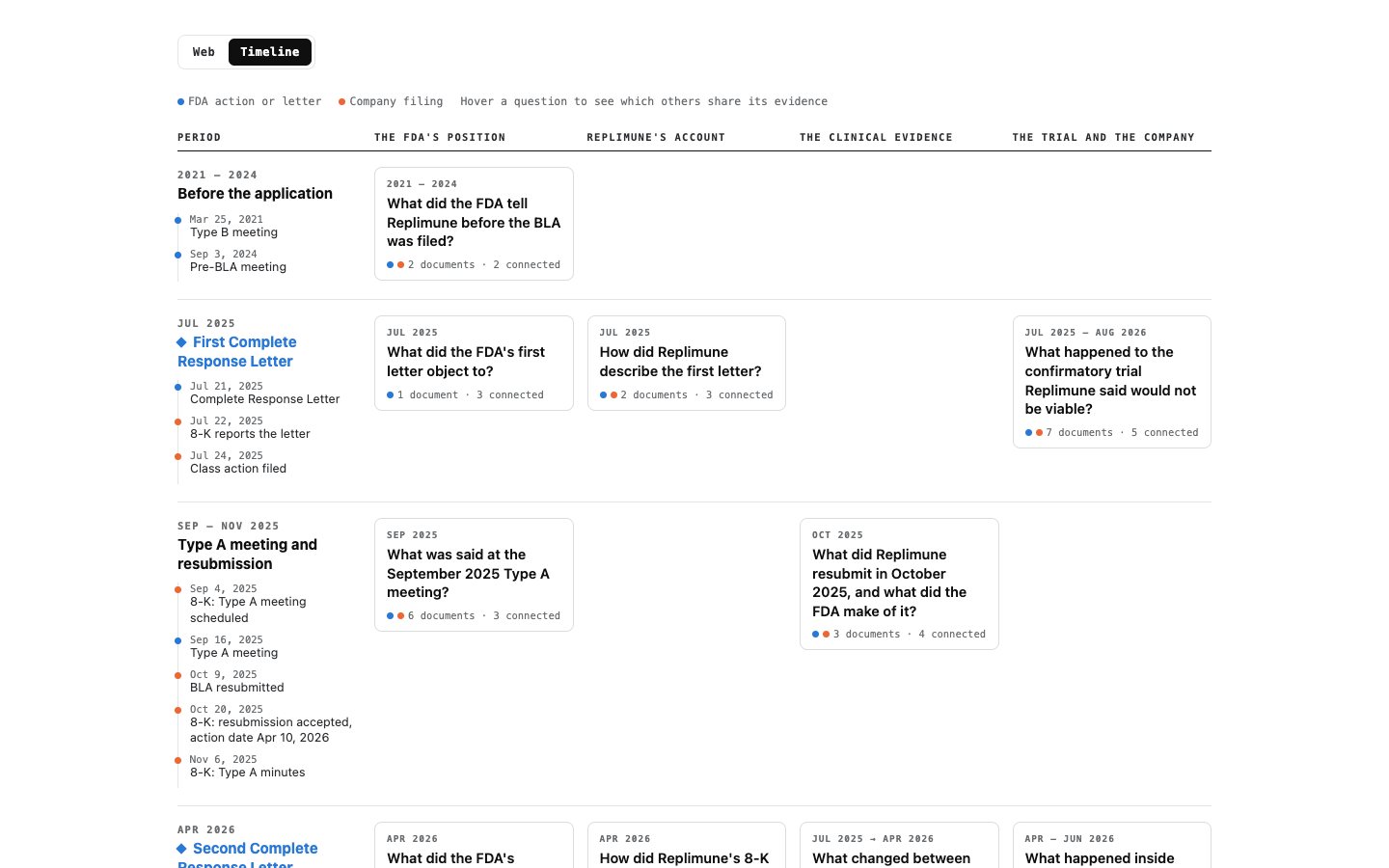Viewport: 1389px width, 868px height.
Task: Click the Mar 25, 2021 Type B meeting marker
Action: tap(177, 220)
